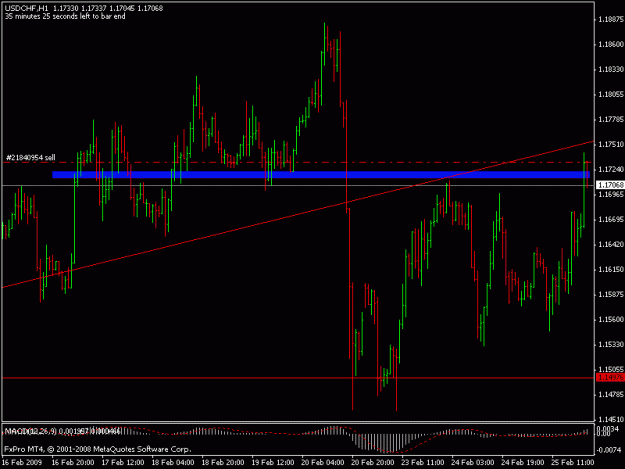
Task: Click the 1.17240 price axis label
Action: pyautogui.click(x=611, y=169)
